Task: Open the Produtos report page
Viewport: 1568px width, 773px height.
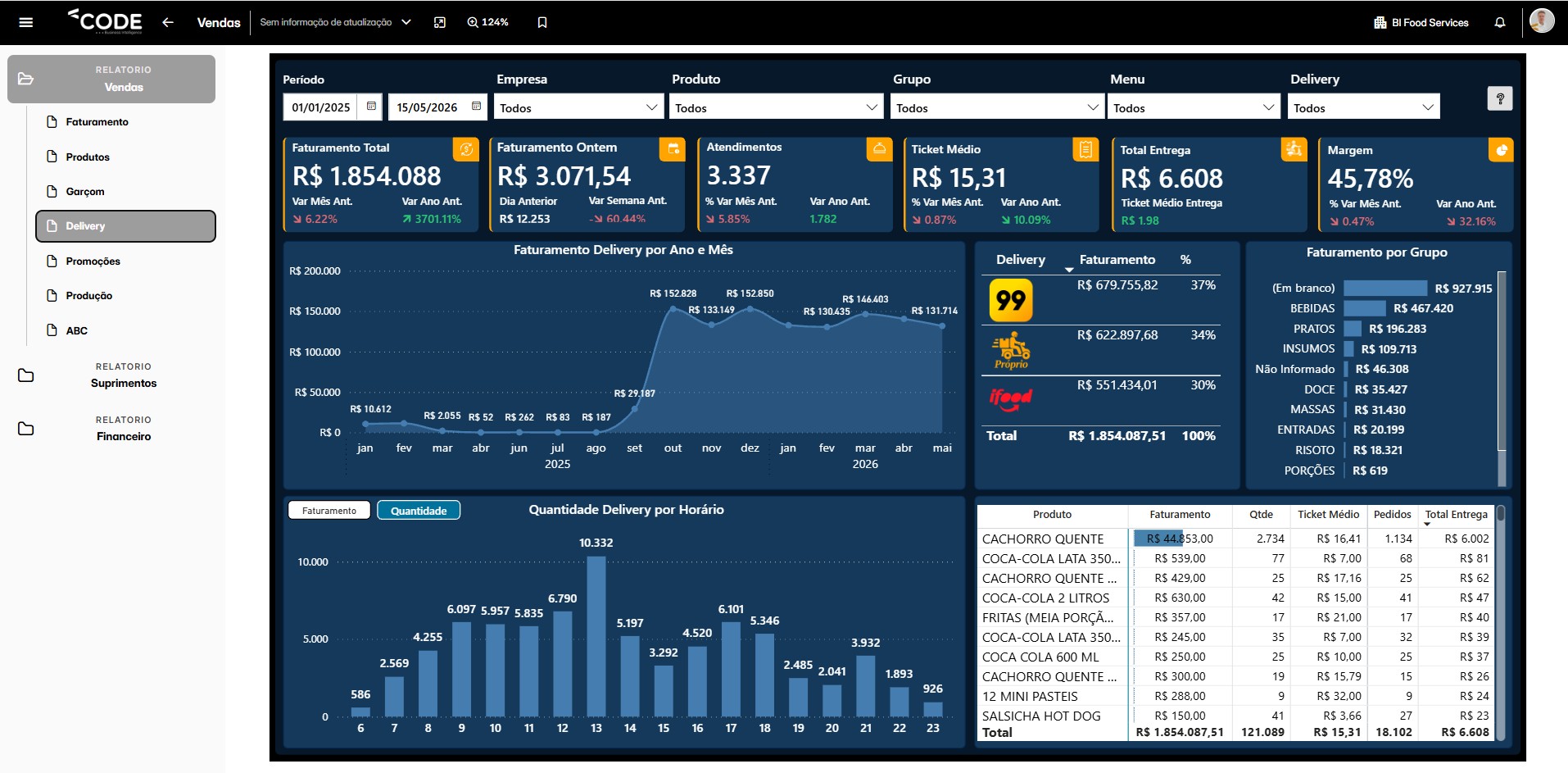Action: pos(88,157)
